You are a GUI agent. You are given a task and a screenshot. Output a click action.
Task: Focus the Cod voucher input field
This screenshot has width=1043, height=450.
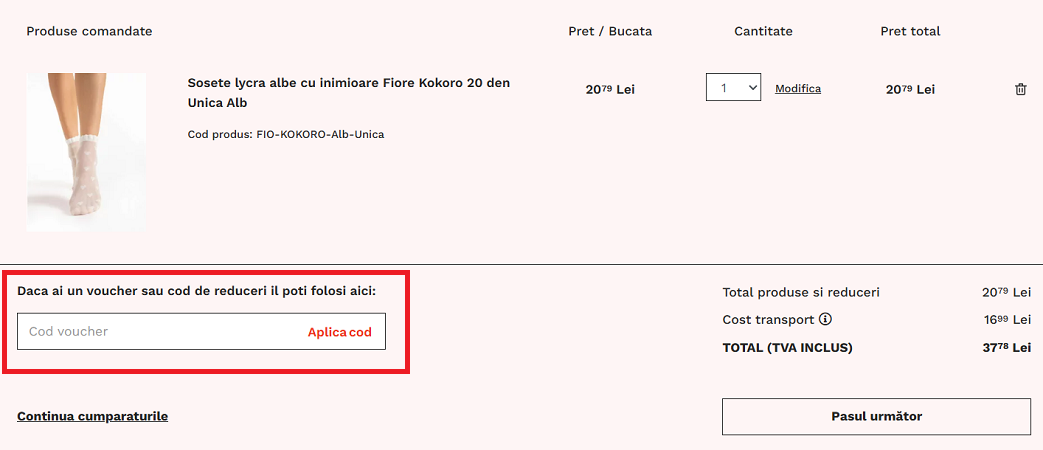pos(160,332)
